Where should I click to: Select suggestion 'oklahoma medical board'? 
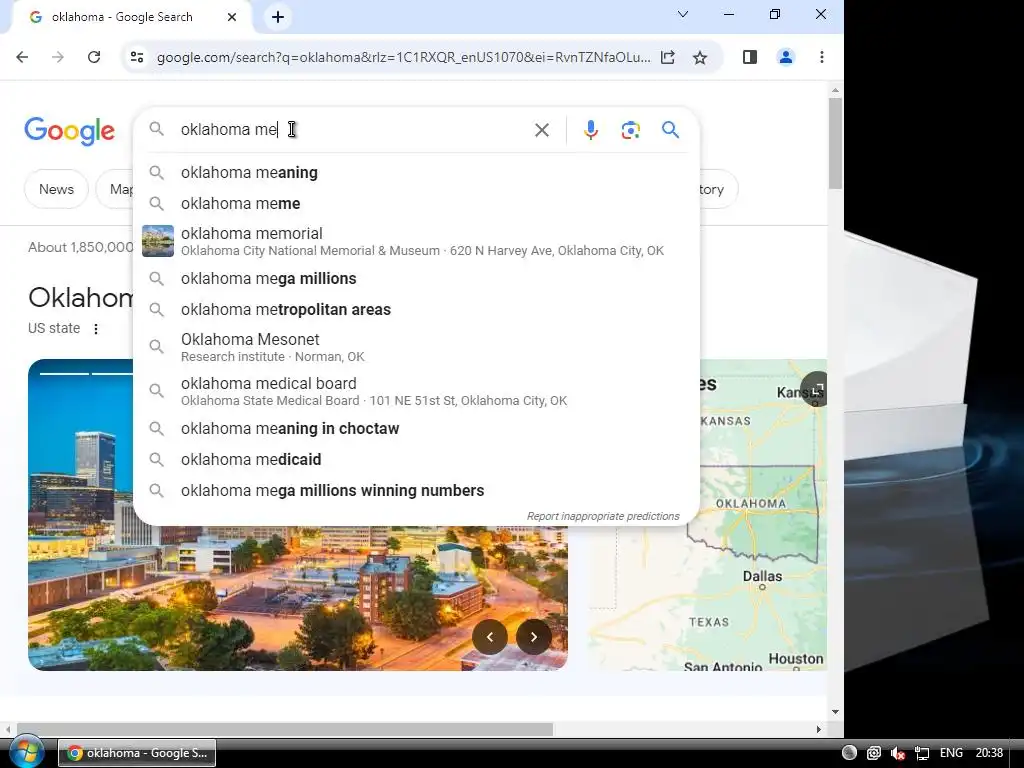click(416, 391)
